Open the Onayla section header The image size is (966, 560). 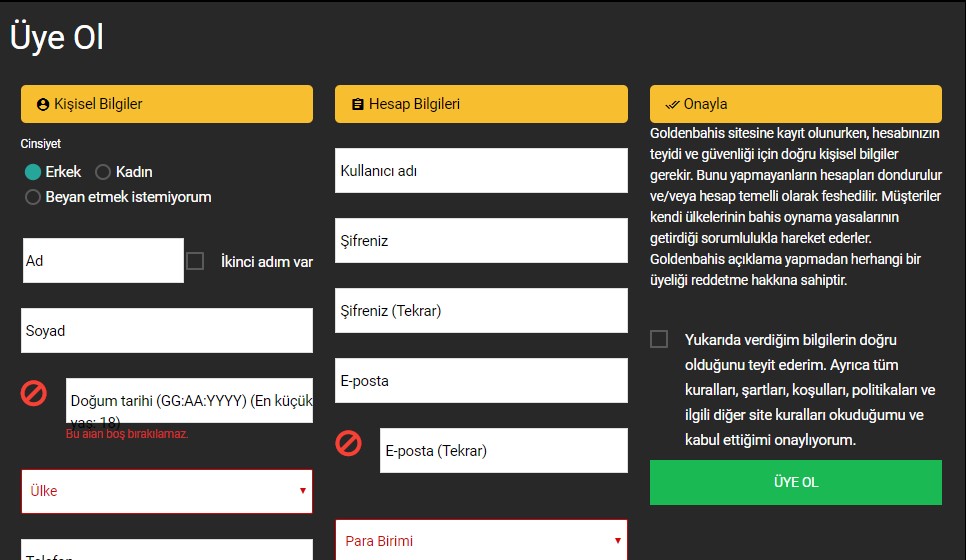click(x=795, y=104)
